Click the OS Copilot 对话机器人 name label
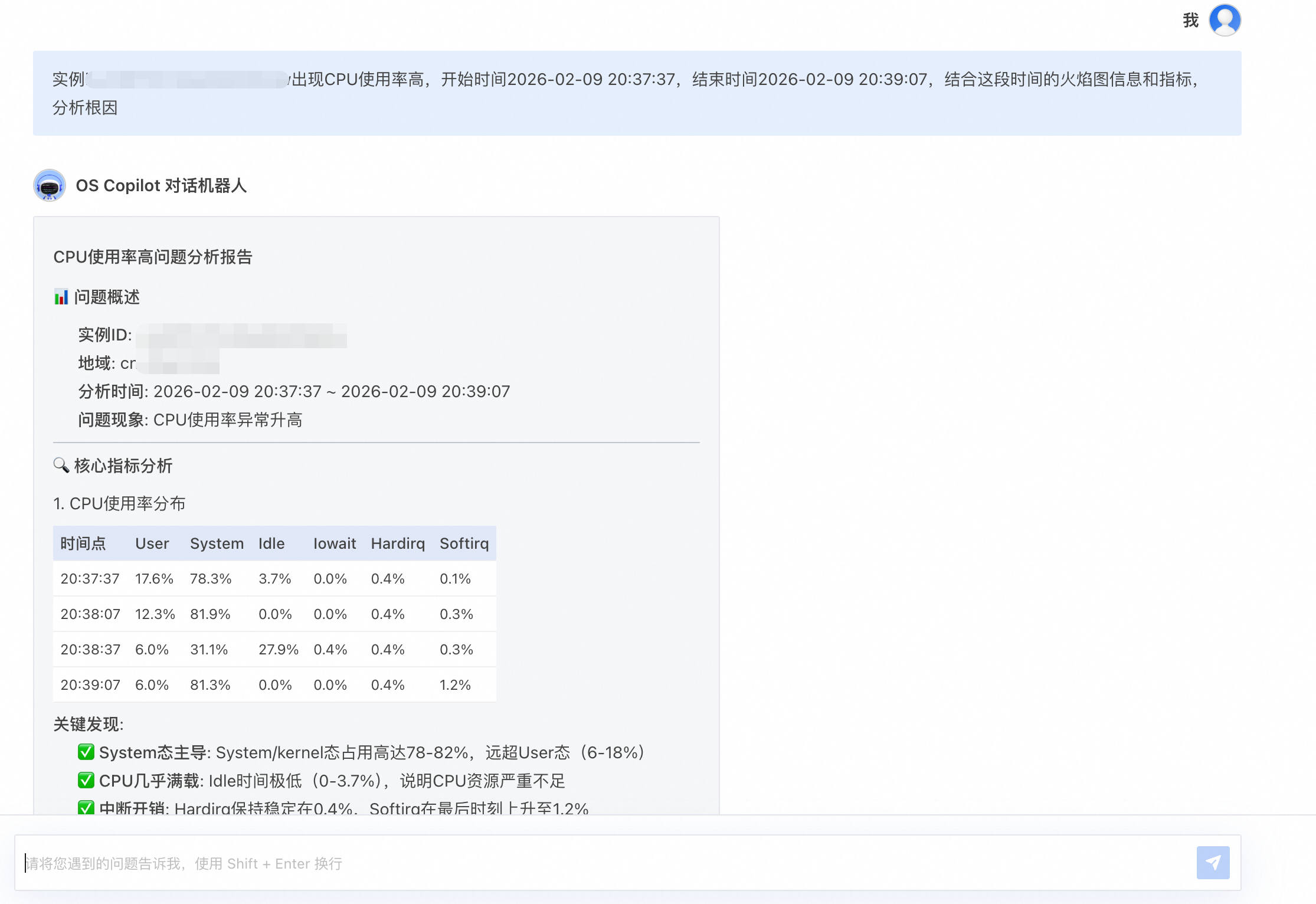 point(161,186)
